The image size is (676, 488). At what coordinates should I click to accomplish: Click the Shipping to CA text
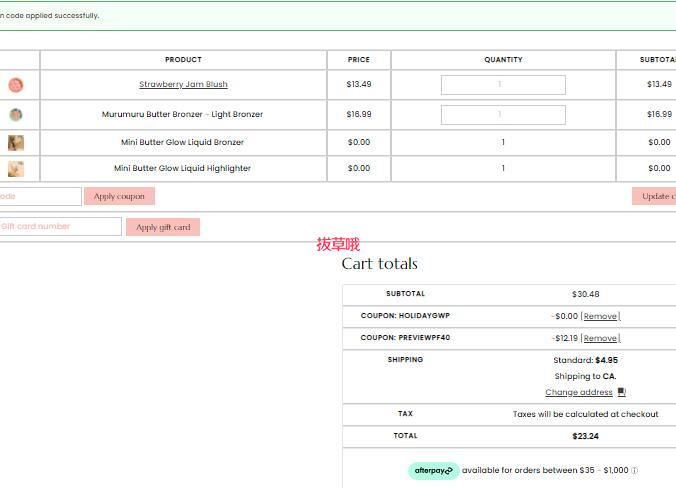[x=585, y=376]
